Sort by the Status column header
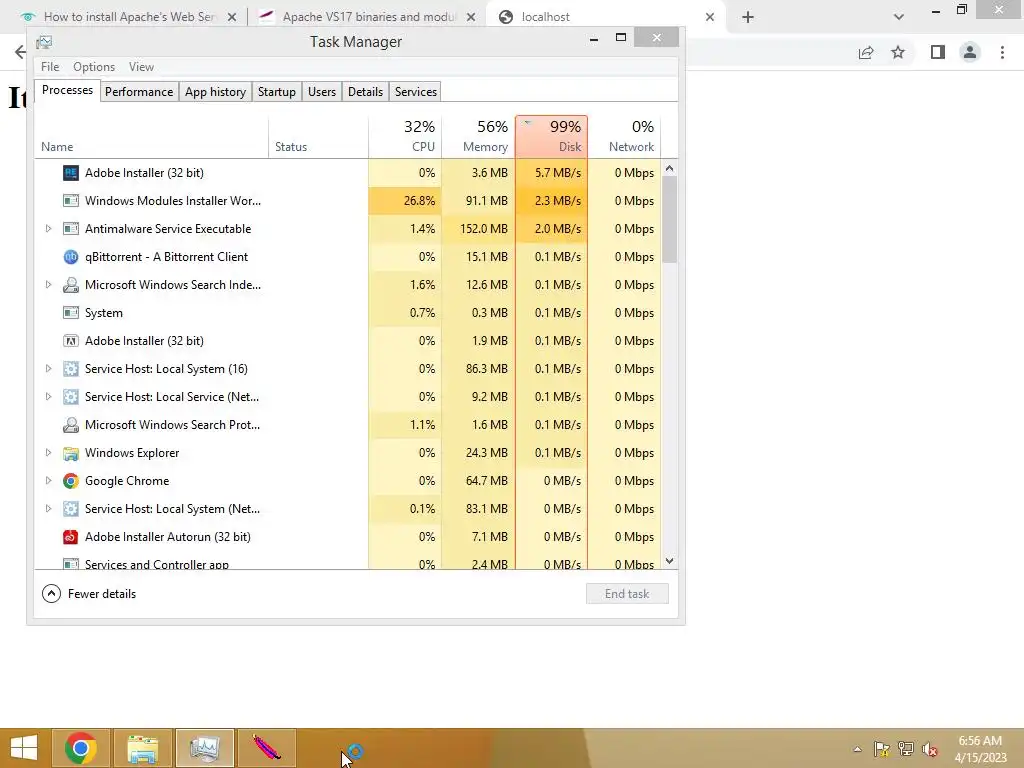The image size is (1024, 768). [x=319, y=137]
